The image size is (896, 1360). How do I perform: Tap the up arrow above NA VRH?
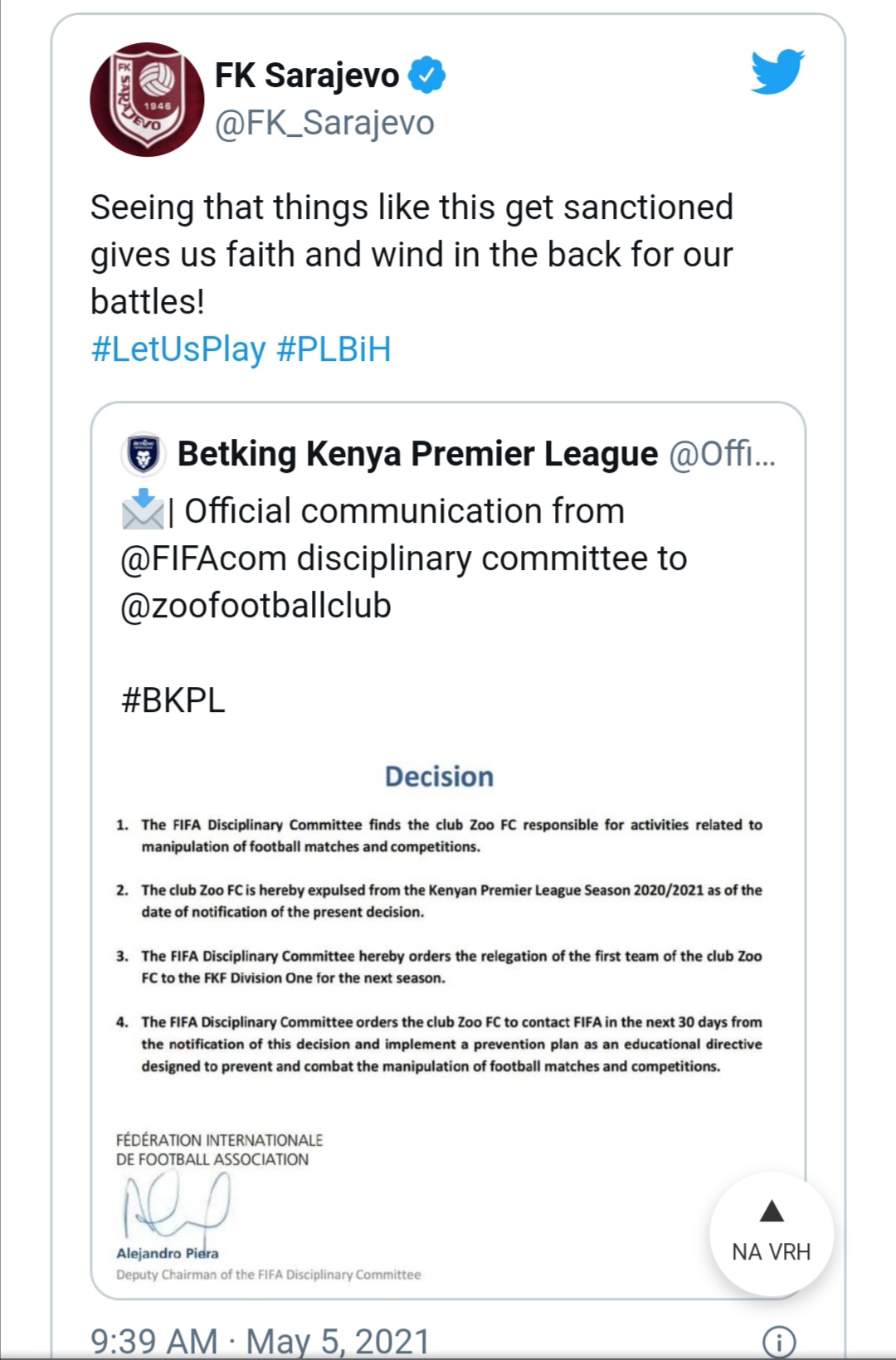tap(772, 1212)
